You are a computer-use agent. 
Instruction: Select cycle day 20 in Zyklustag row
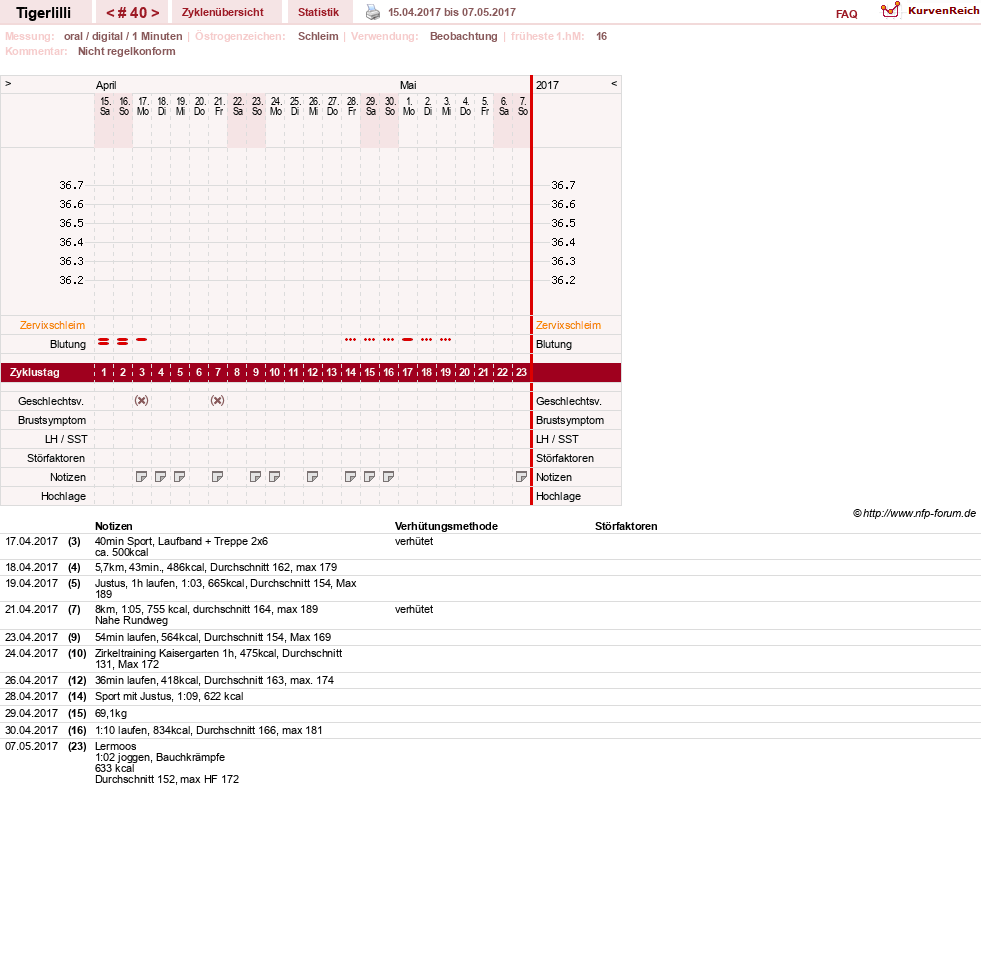464,372
